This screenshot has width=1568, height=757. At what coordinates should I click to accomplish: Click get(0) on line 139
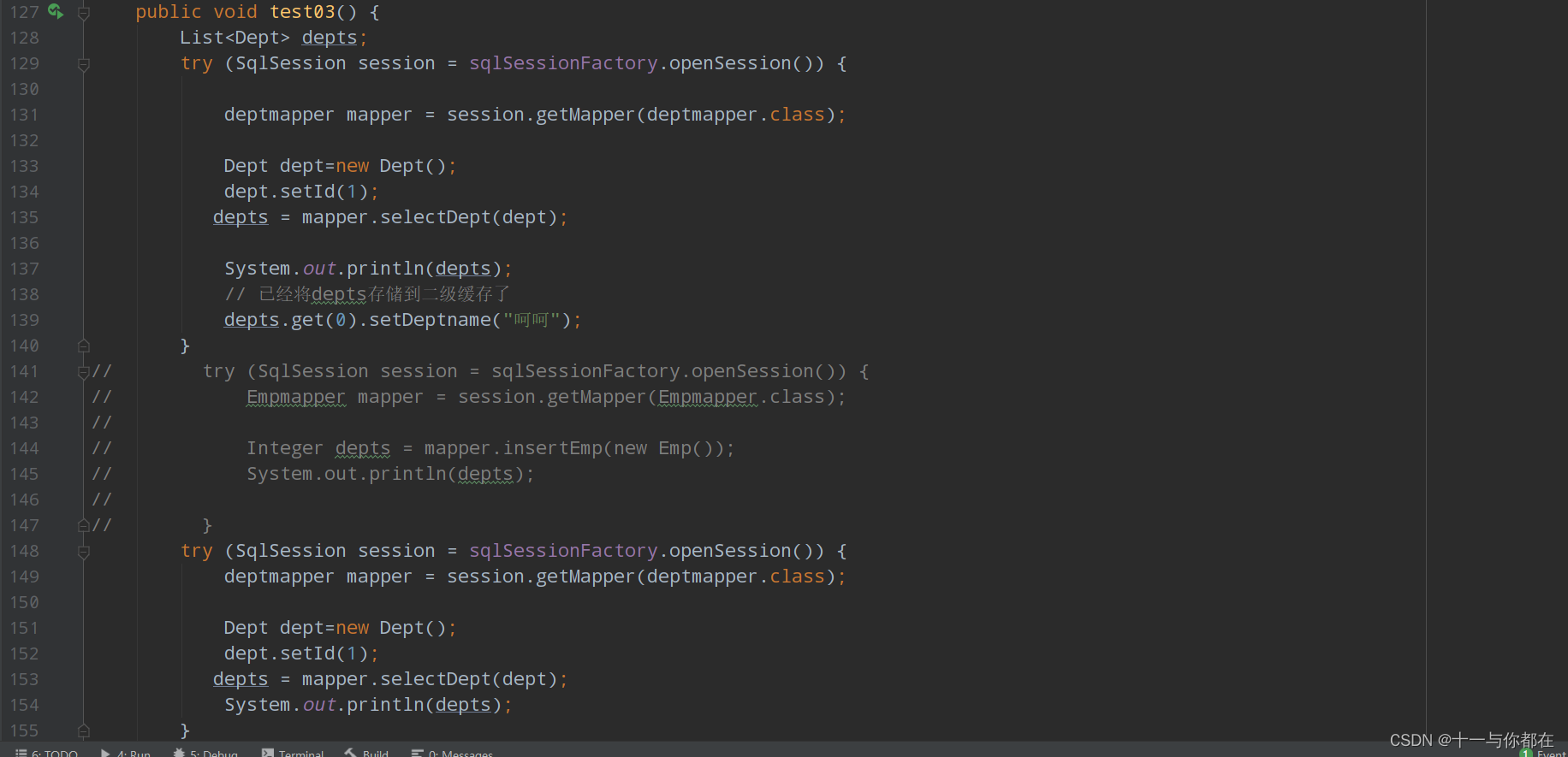(324, 320)
